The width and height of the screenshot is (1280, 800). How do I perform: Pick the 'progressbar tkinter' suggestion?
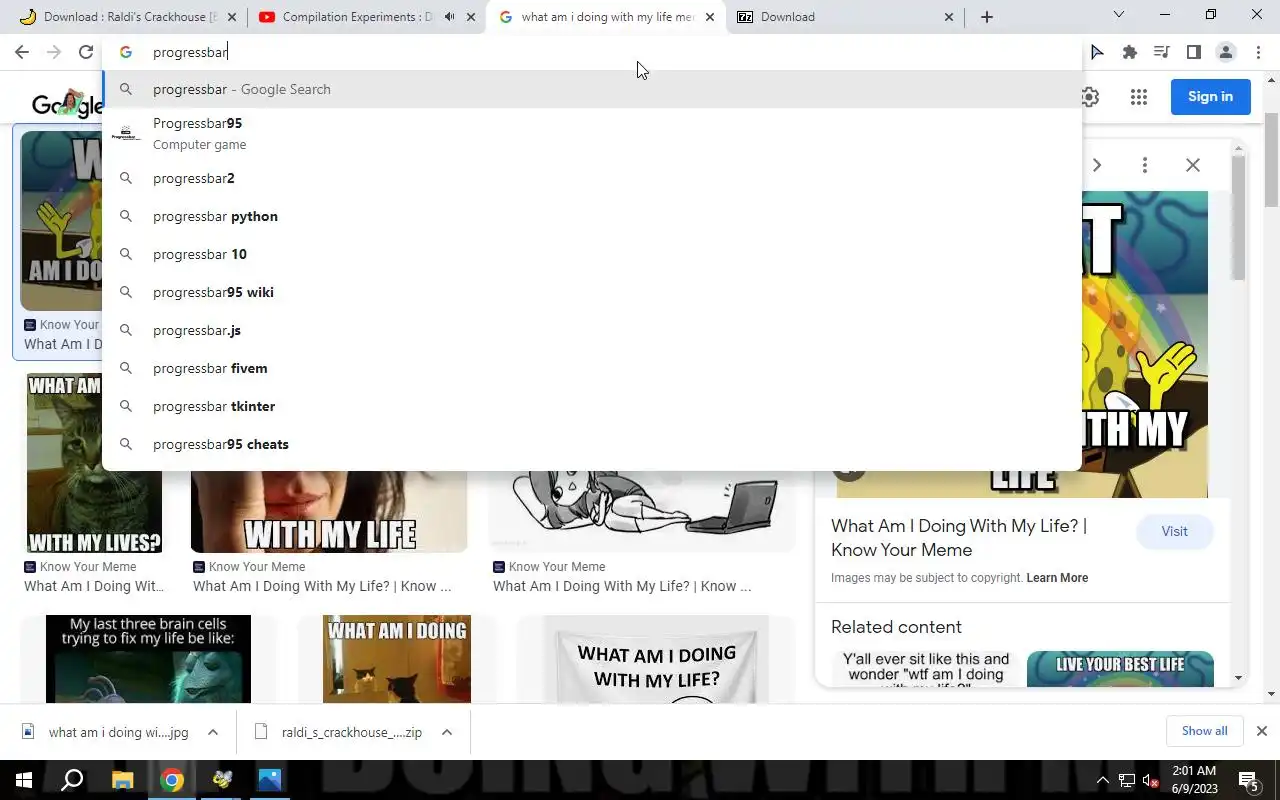click(x=592, y=406)
